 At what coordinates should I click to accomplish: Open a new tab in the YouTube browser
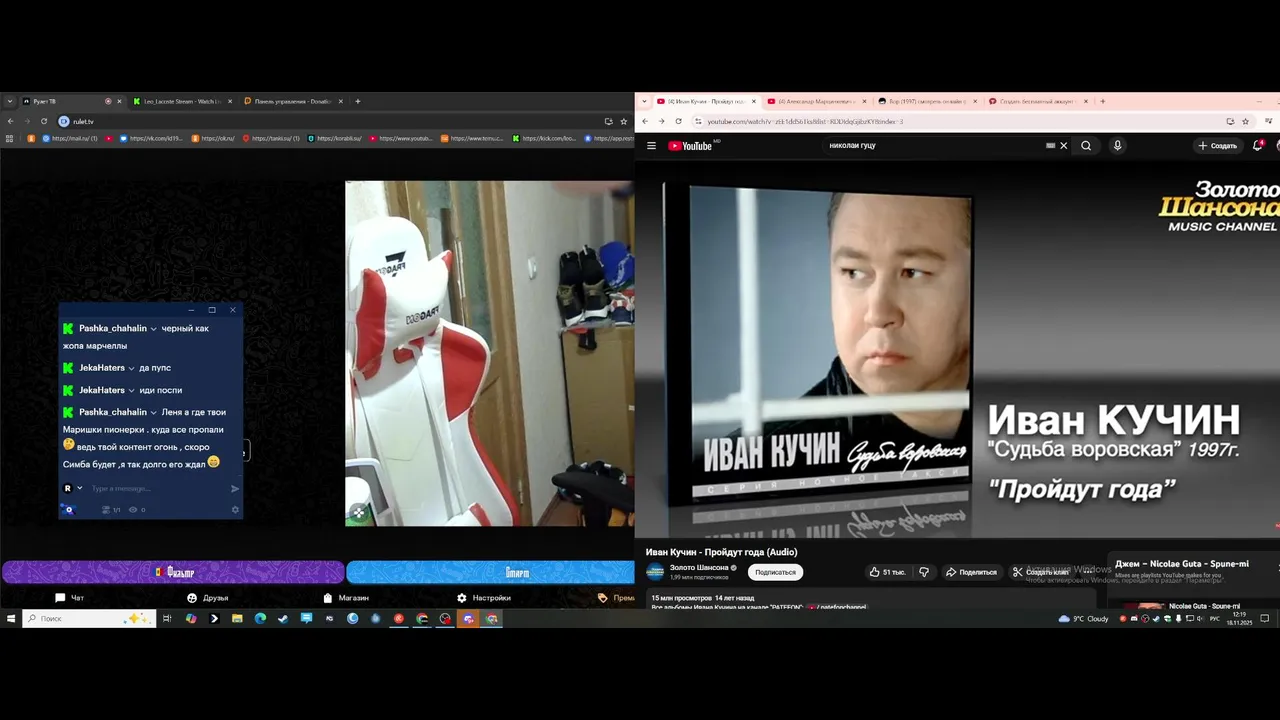1103,101
